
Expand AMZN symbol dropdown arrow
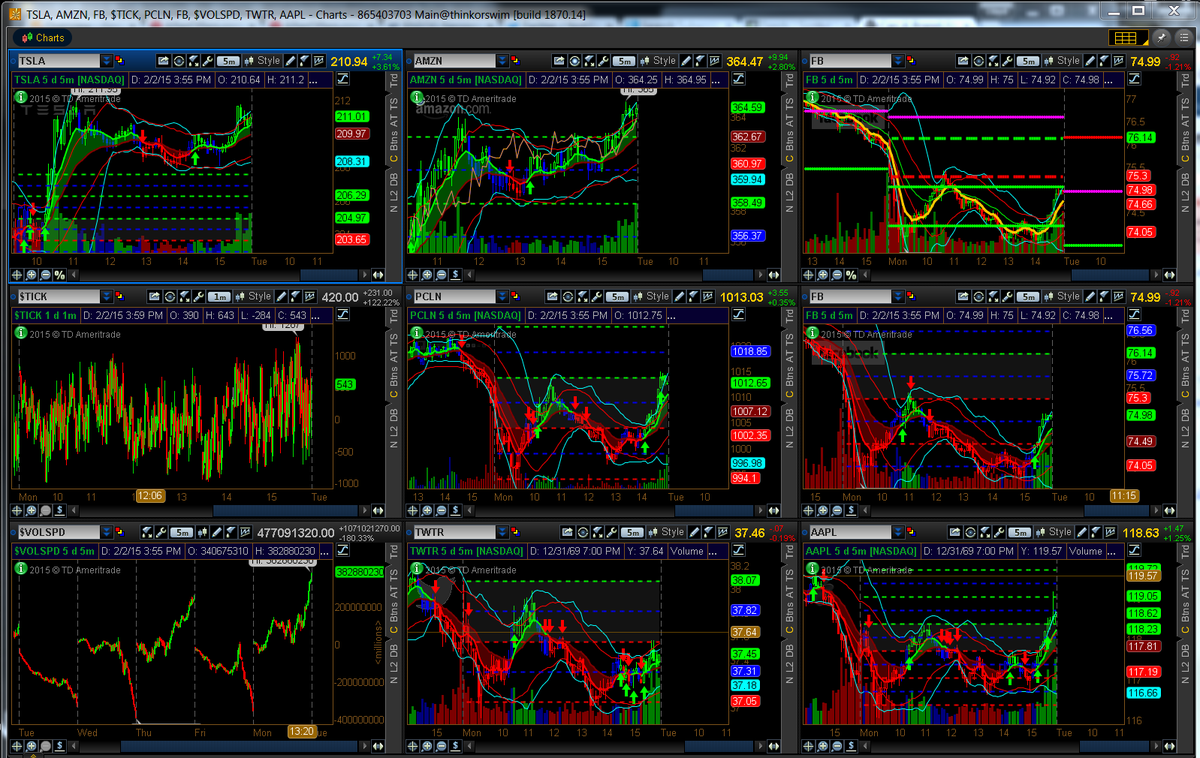click(503, 61)
